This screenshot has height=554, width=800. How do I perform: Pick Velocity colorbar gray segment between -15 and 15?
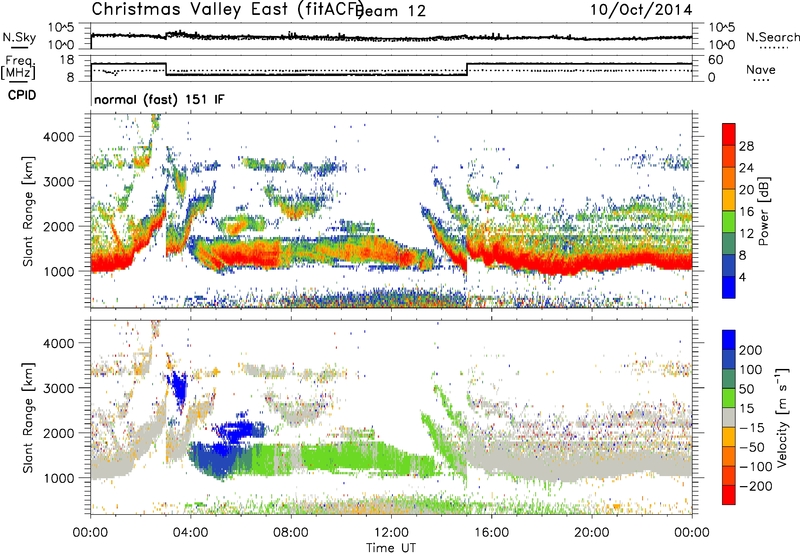729,417
